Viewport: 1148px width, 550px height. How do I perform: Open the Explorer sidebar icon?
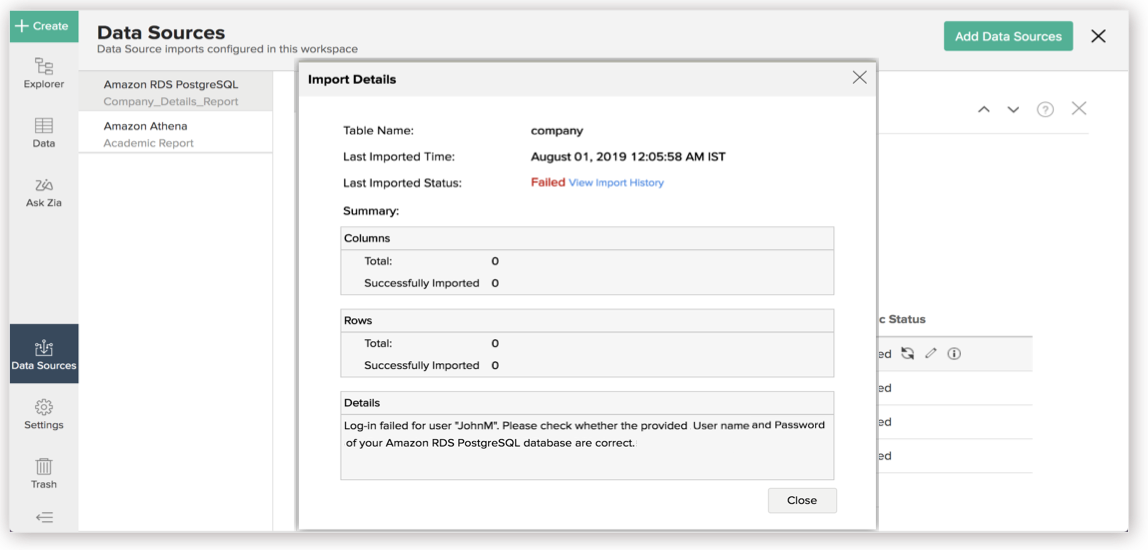(44, 73)
